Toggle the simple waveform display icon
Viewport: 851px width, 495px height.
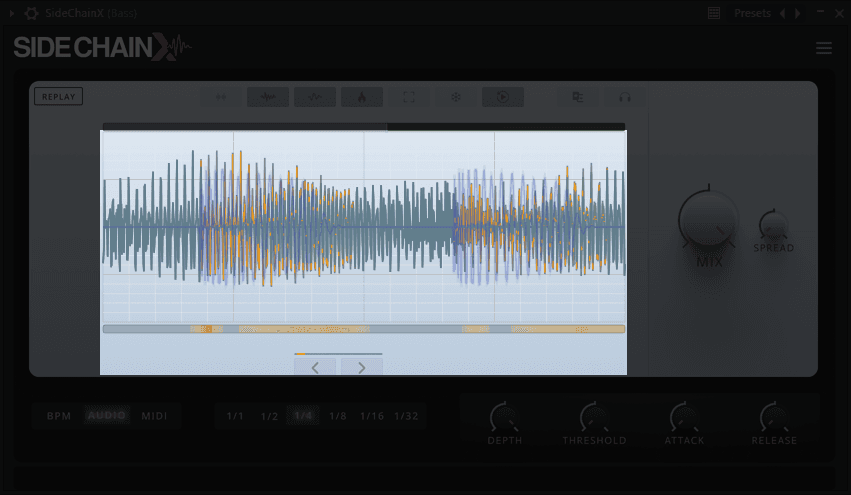315,97
